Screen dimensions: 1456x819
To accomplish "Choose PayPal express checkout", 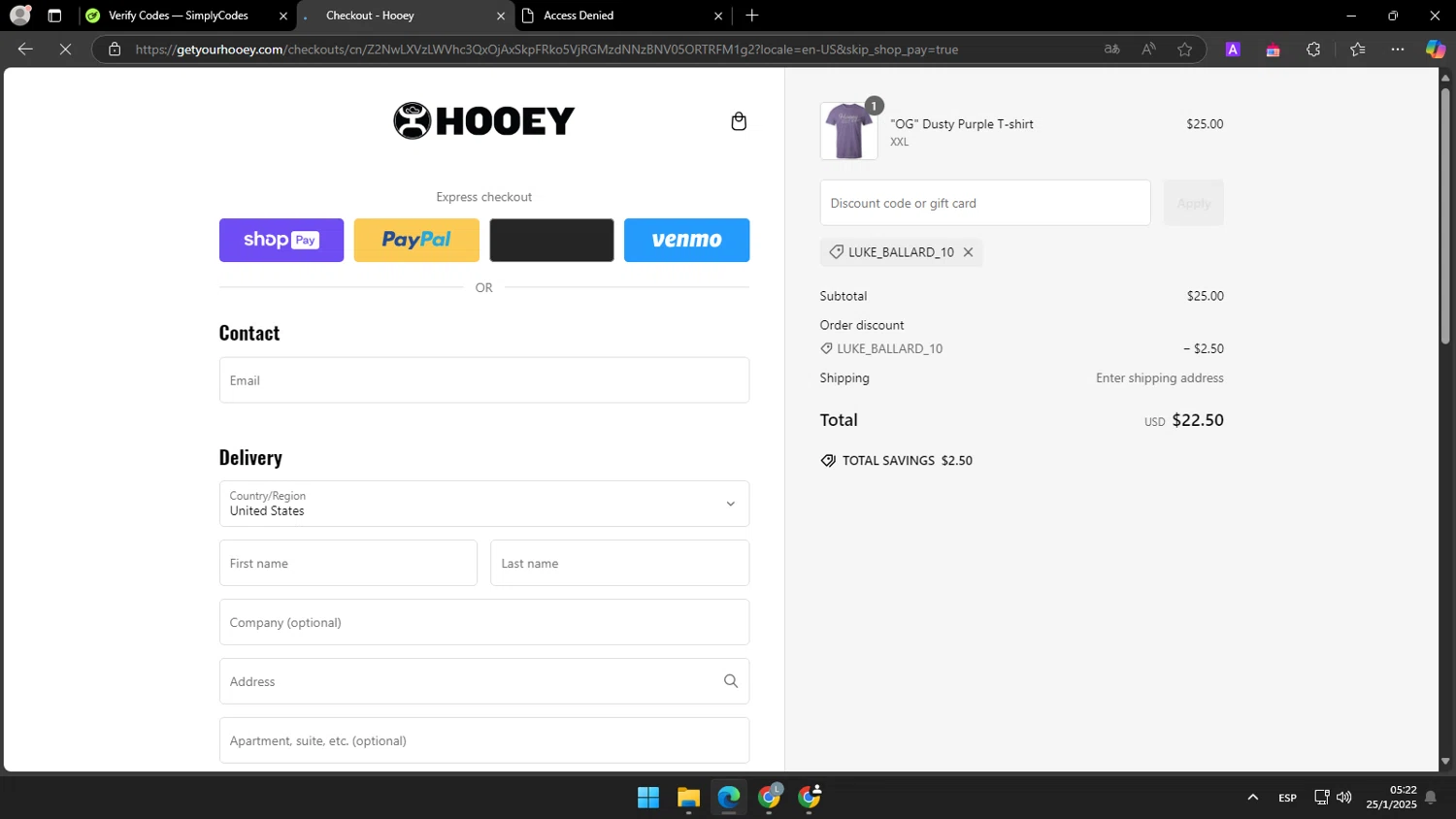I will pos(416,240).
